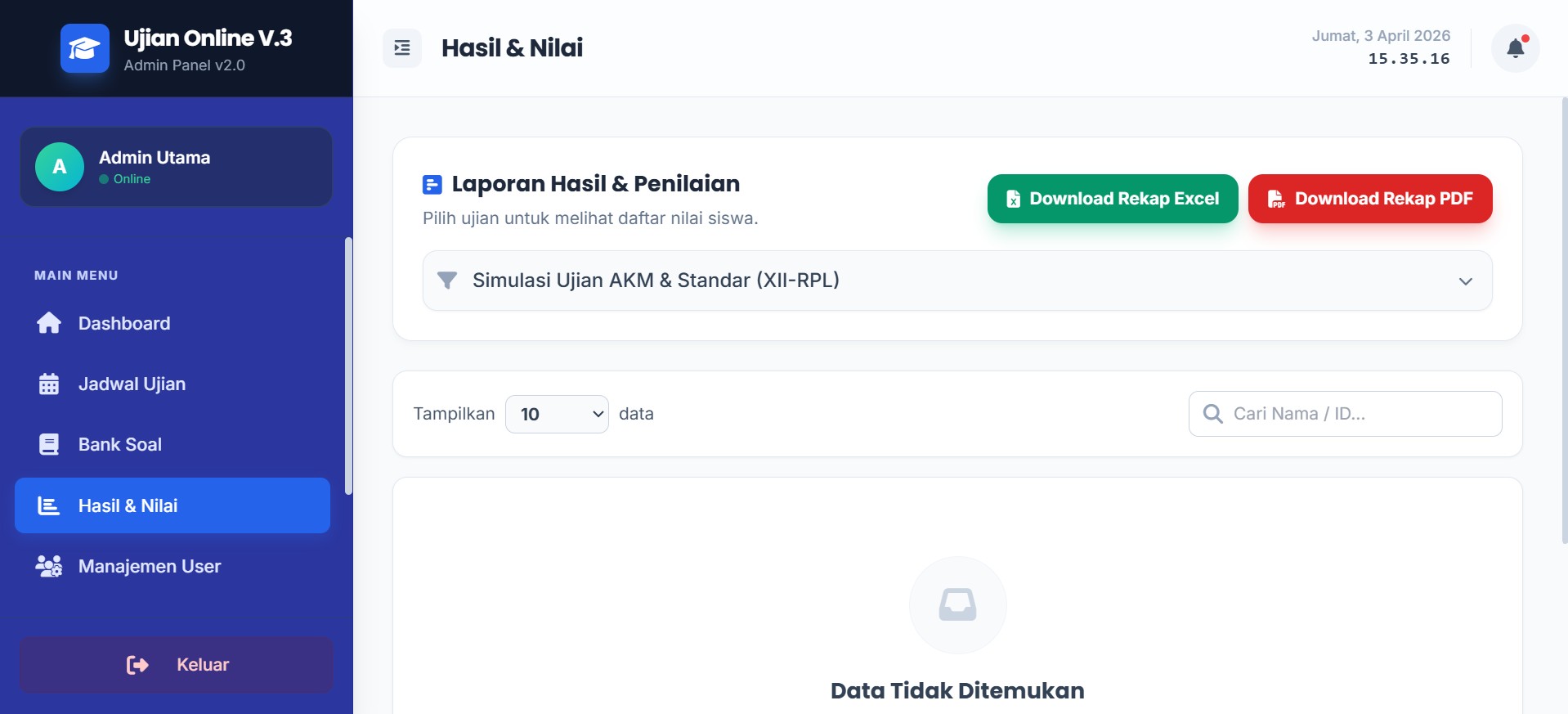Open the notification bell

click(1515, 48)
